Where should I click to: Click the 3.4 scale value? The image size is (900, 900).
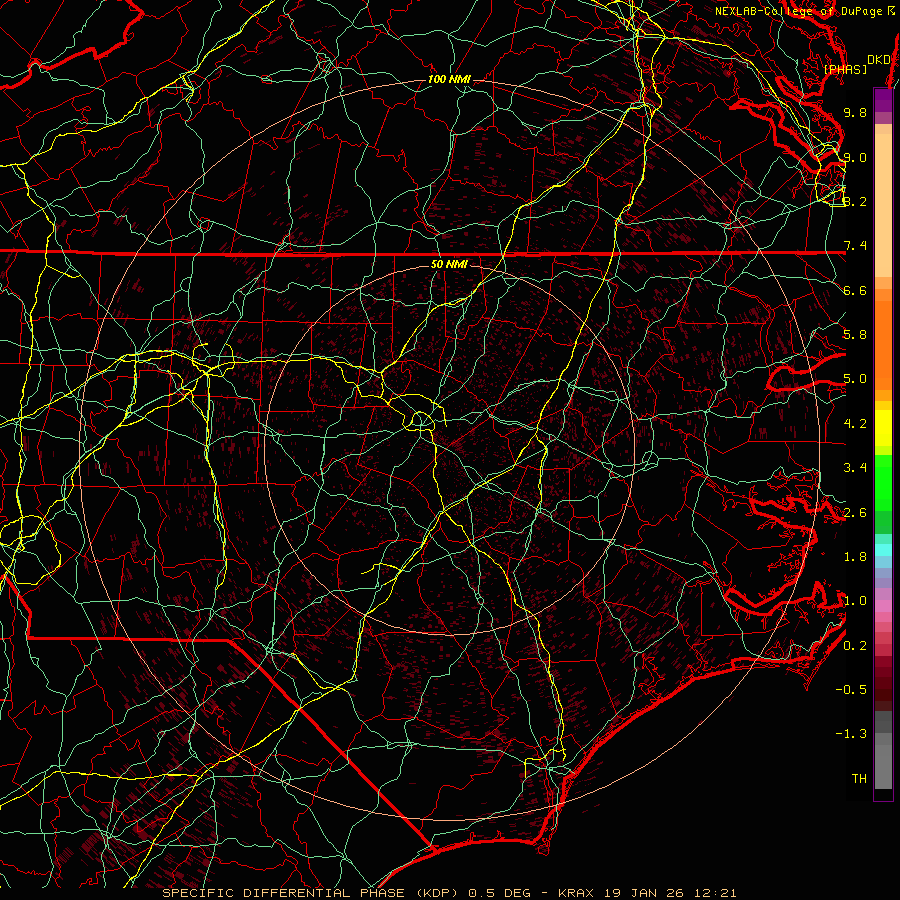[855, 468]
